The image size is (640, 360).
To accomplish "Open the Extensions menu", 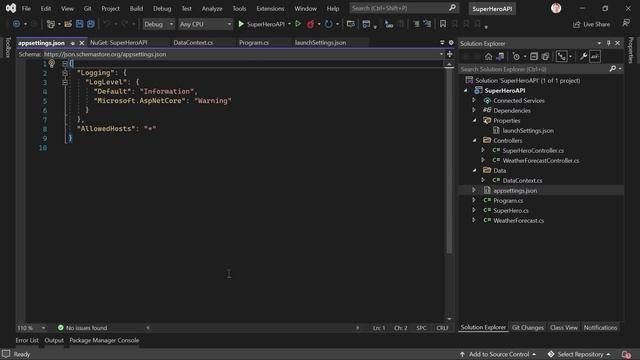I will (x=270, y=8).
